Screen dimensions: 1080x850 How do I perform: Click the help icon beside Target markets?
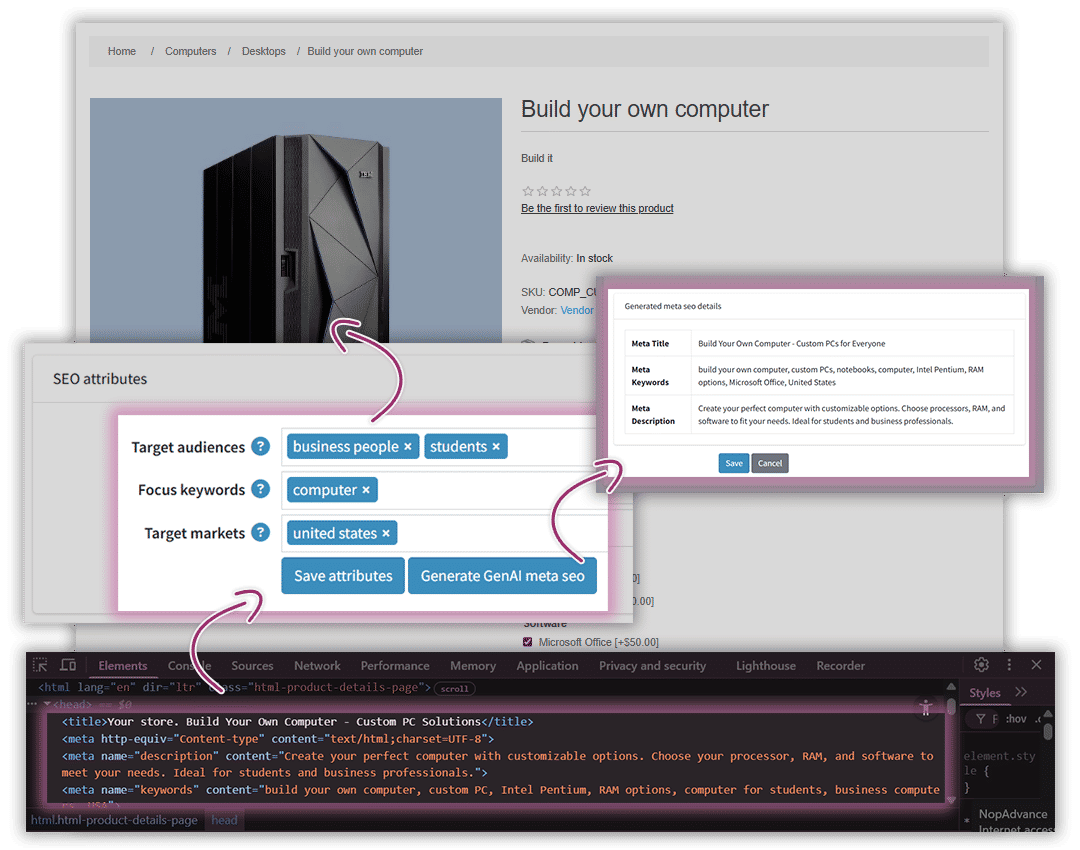click(x=260, y=533)
